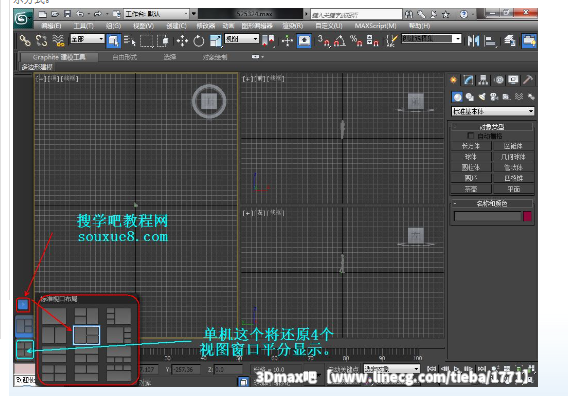
Task: Click the Open File icon in title bar
Action: [x=55, y=14]
